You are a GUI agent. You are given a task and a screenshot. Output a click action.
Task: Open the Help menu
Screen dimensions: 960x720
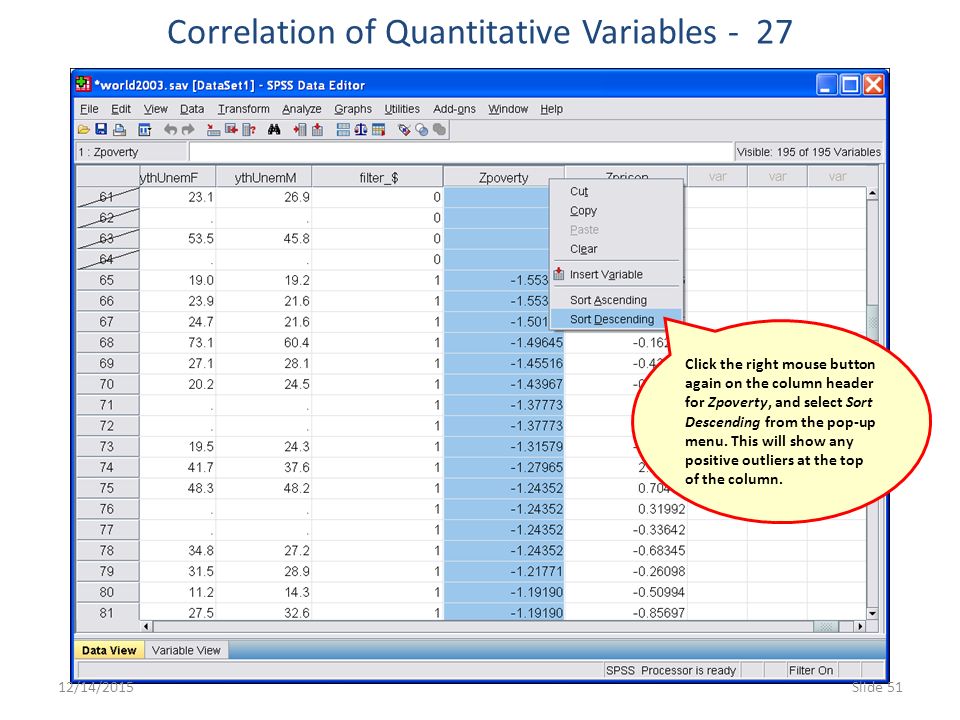551,109
